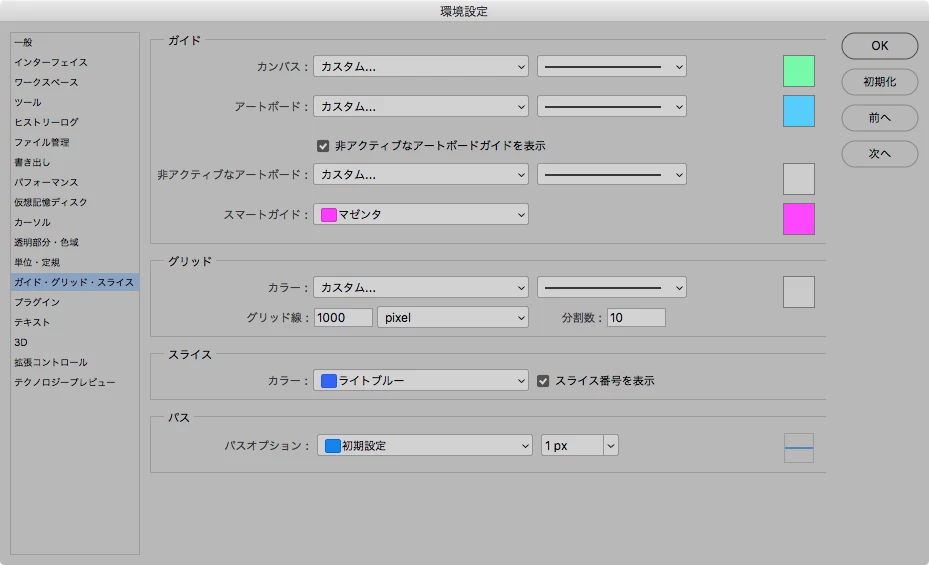
Task: Open the pixel unit dropdown
Action: [x=453, y=317]
